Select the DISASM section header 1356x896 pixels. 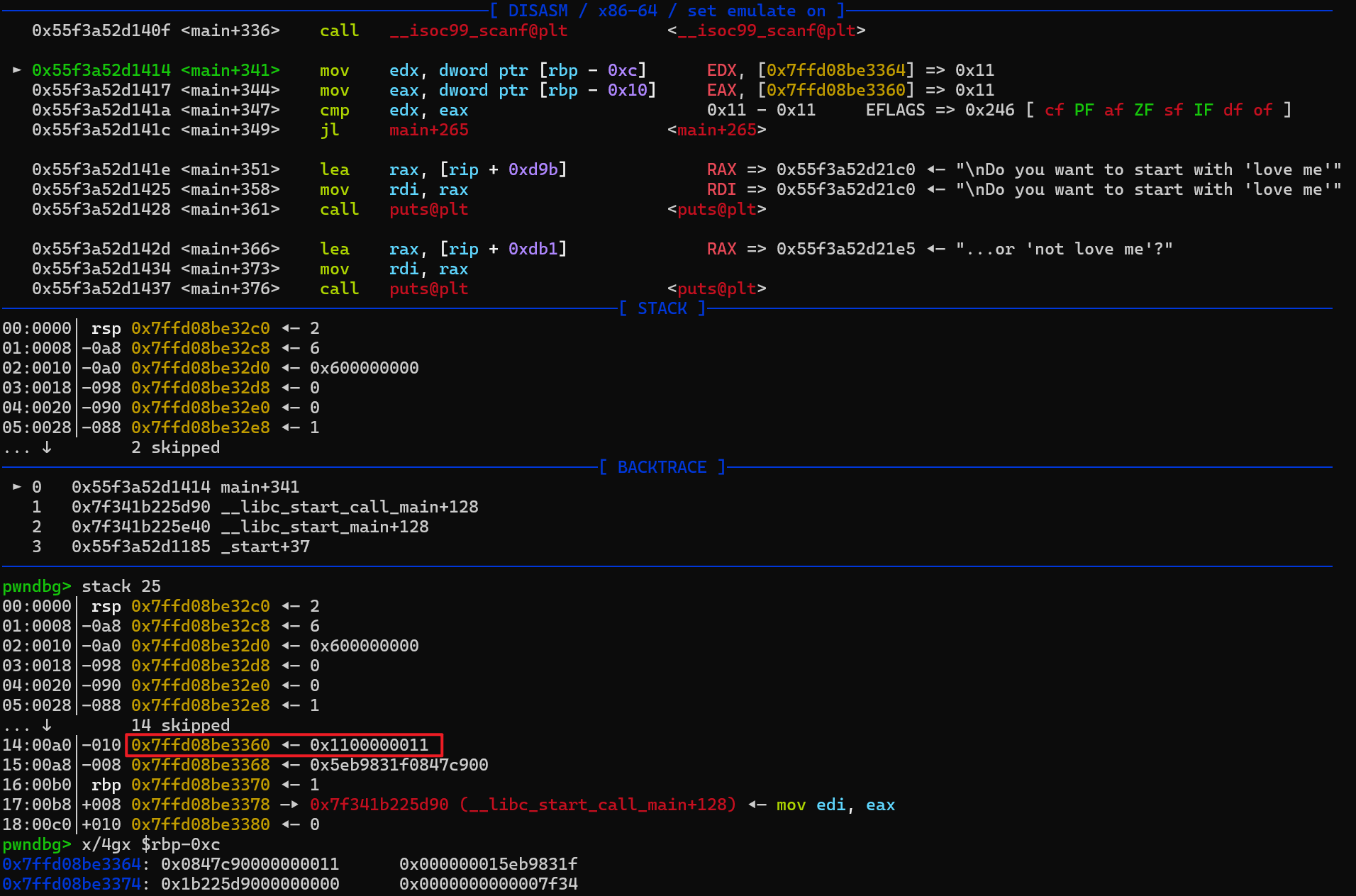coord(667,11)
